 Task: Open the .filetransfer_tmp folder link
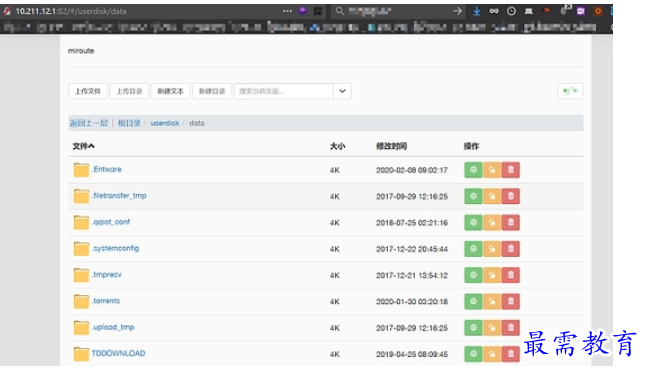point(119,196)
